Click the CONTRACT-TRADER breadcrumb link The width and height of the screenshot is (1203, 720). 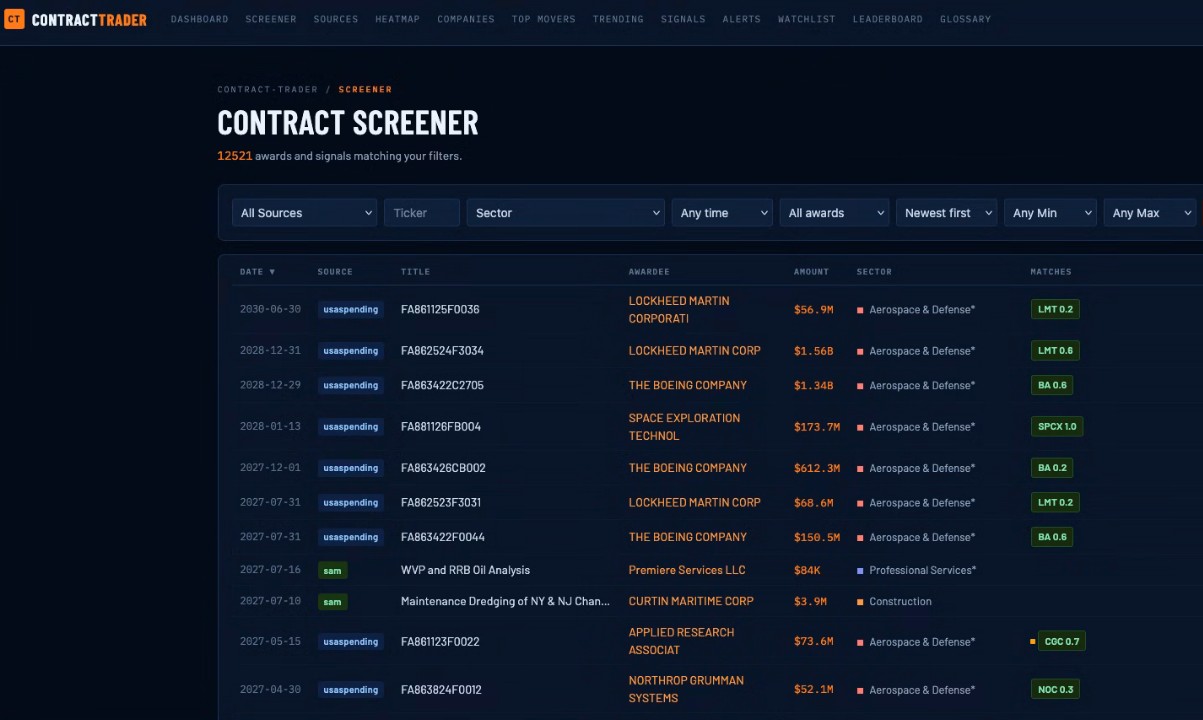tap(268, 90)
